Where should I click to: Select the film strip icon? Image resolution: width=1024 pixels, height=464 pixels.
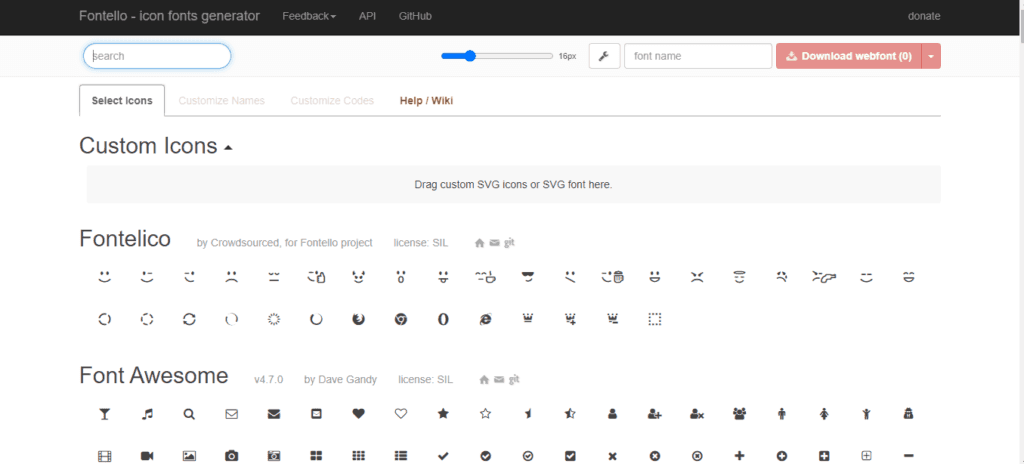pyautogui.click(x=104, y=456)
